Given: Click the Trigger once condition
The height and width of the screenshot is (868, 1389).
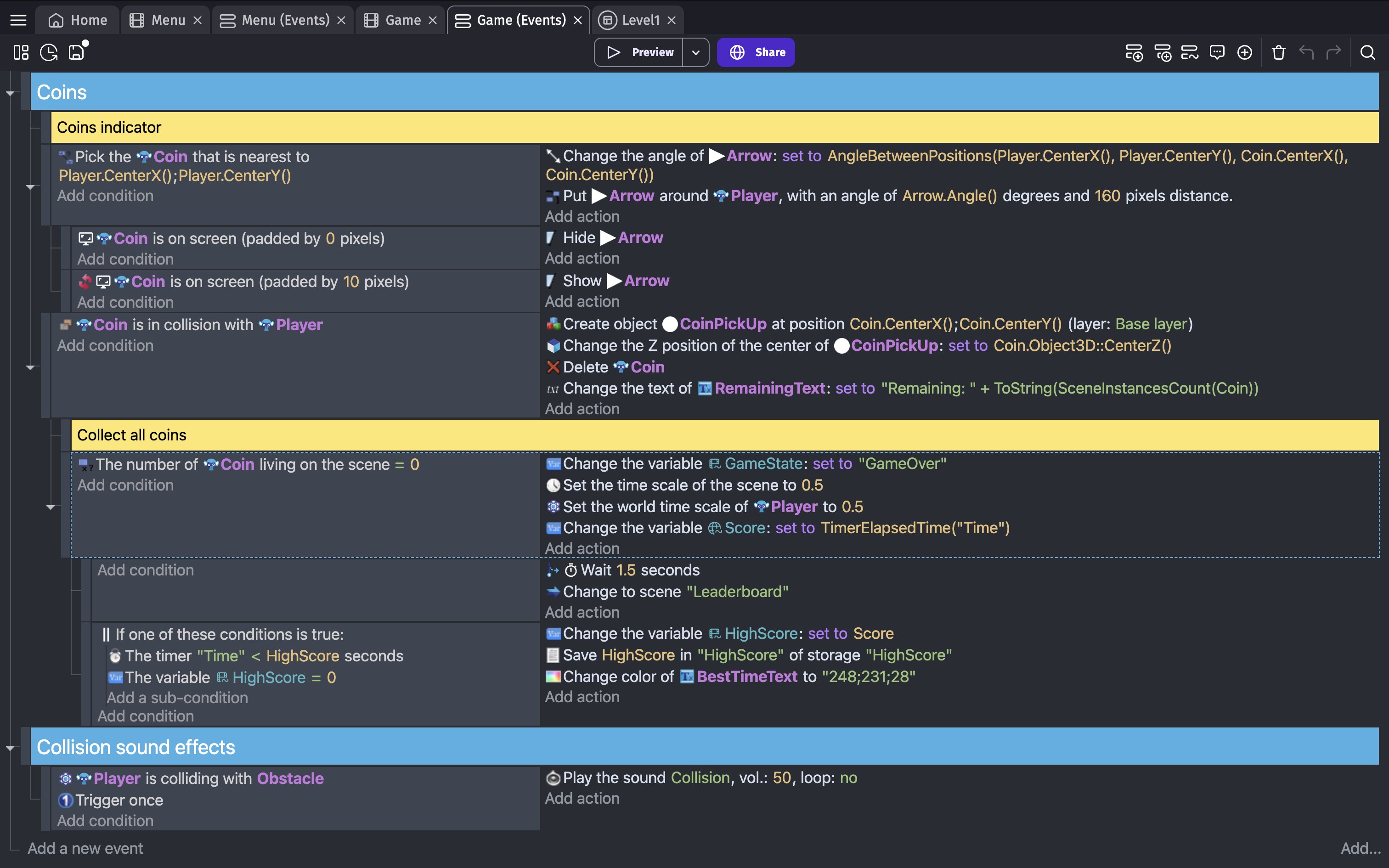Looking at the screenshot, I should click(x=119, y=800).
